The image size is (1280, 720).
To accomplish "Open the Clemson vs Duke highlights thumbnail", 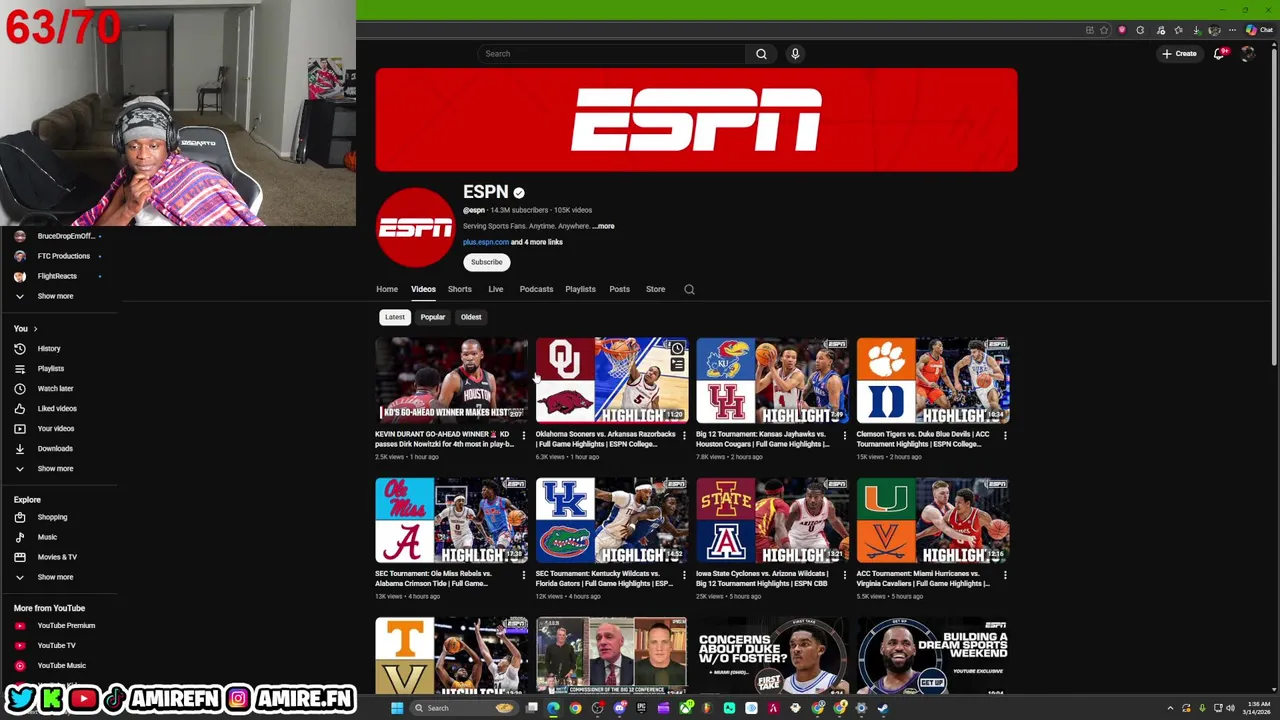I will click(933, 381).
